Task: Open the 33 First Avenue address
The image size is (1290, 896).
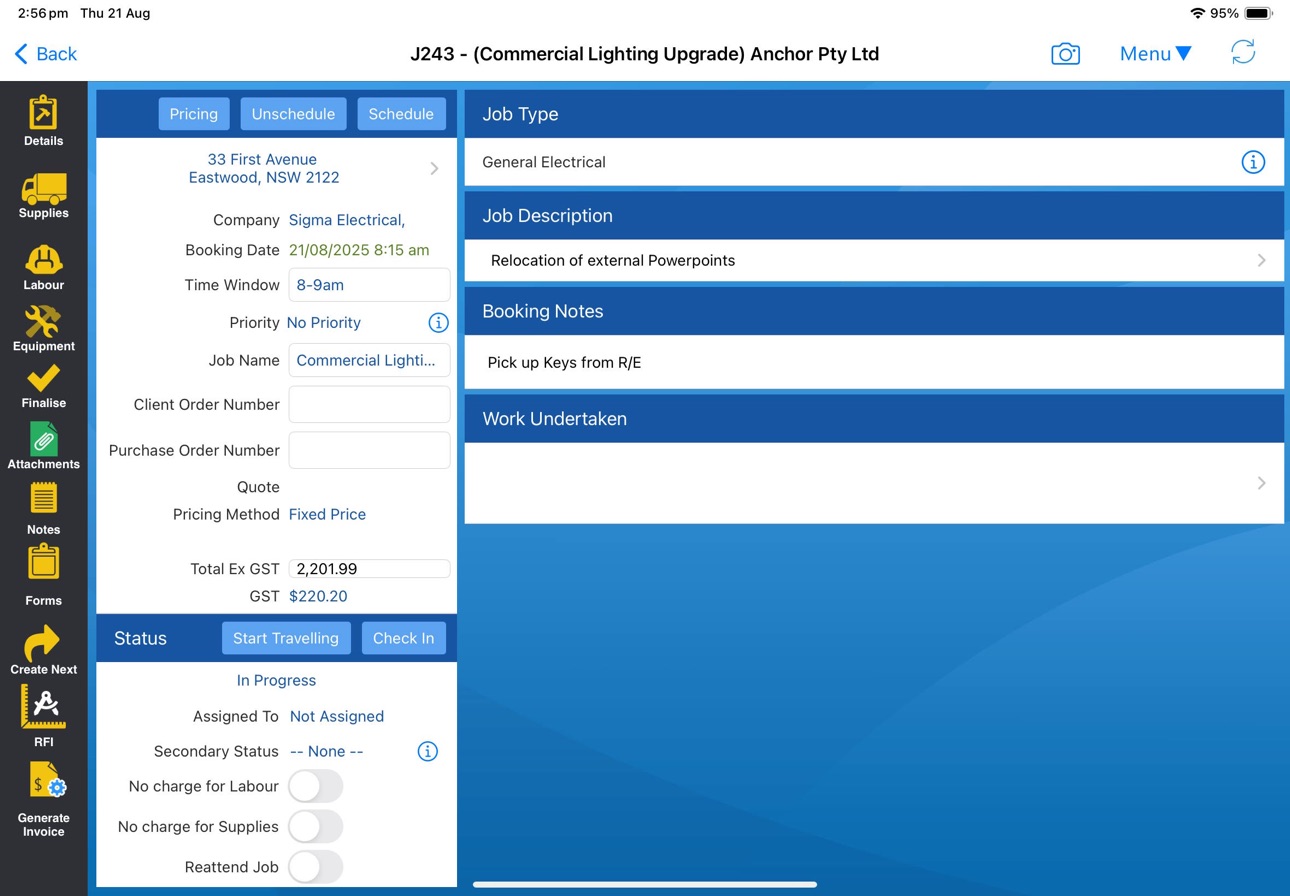Action: [263, 168]
